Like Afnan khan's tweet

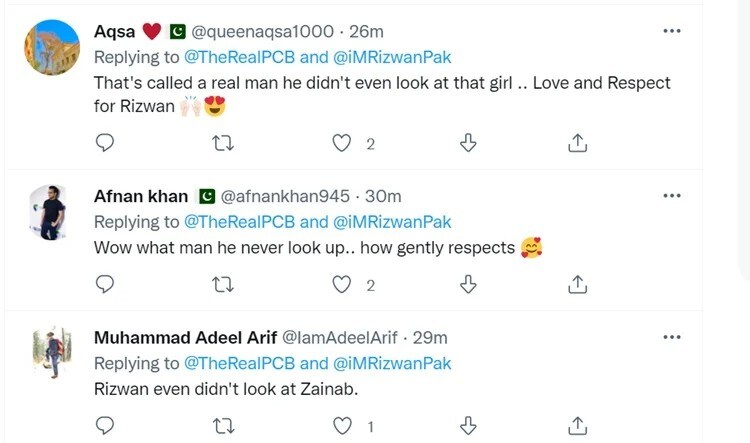click(342, 285)
